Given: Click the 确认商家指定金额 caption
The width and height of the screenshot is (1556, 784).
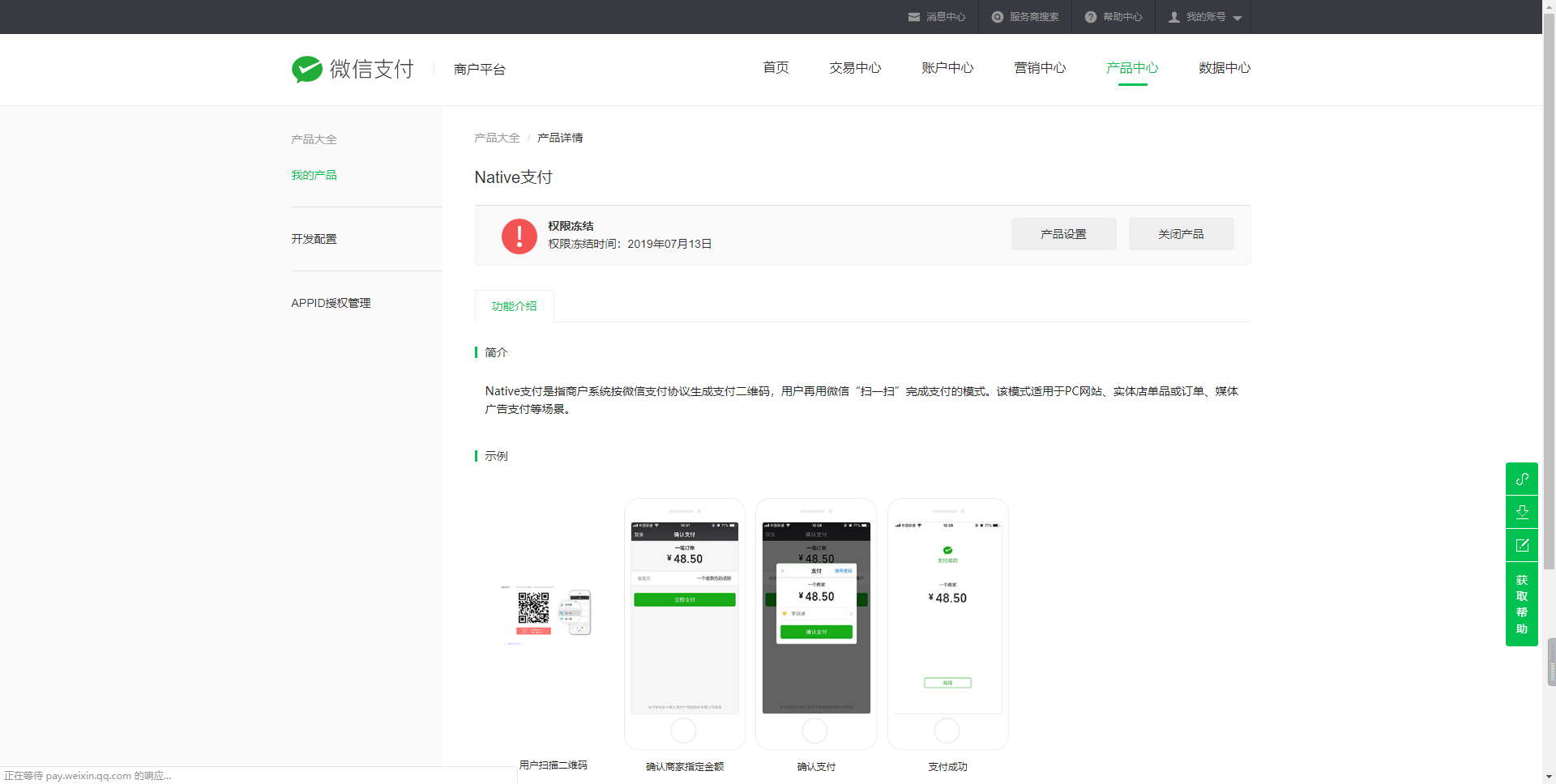Looking at the screenshot, I should [x=685, y=767].
